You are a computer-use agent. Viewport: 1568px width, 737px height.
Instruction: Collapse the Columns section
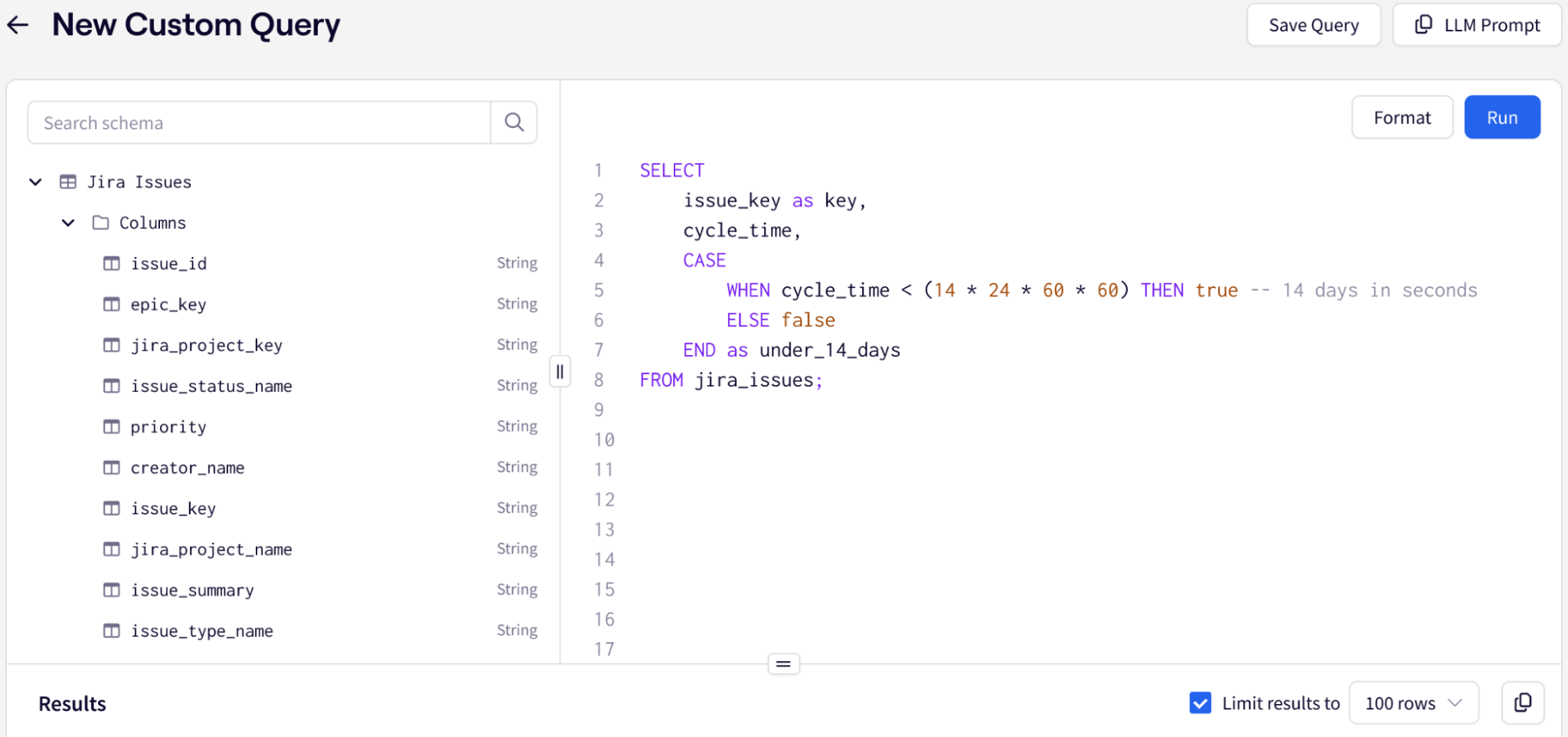click(67, 222)
